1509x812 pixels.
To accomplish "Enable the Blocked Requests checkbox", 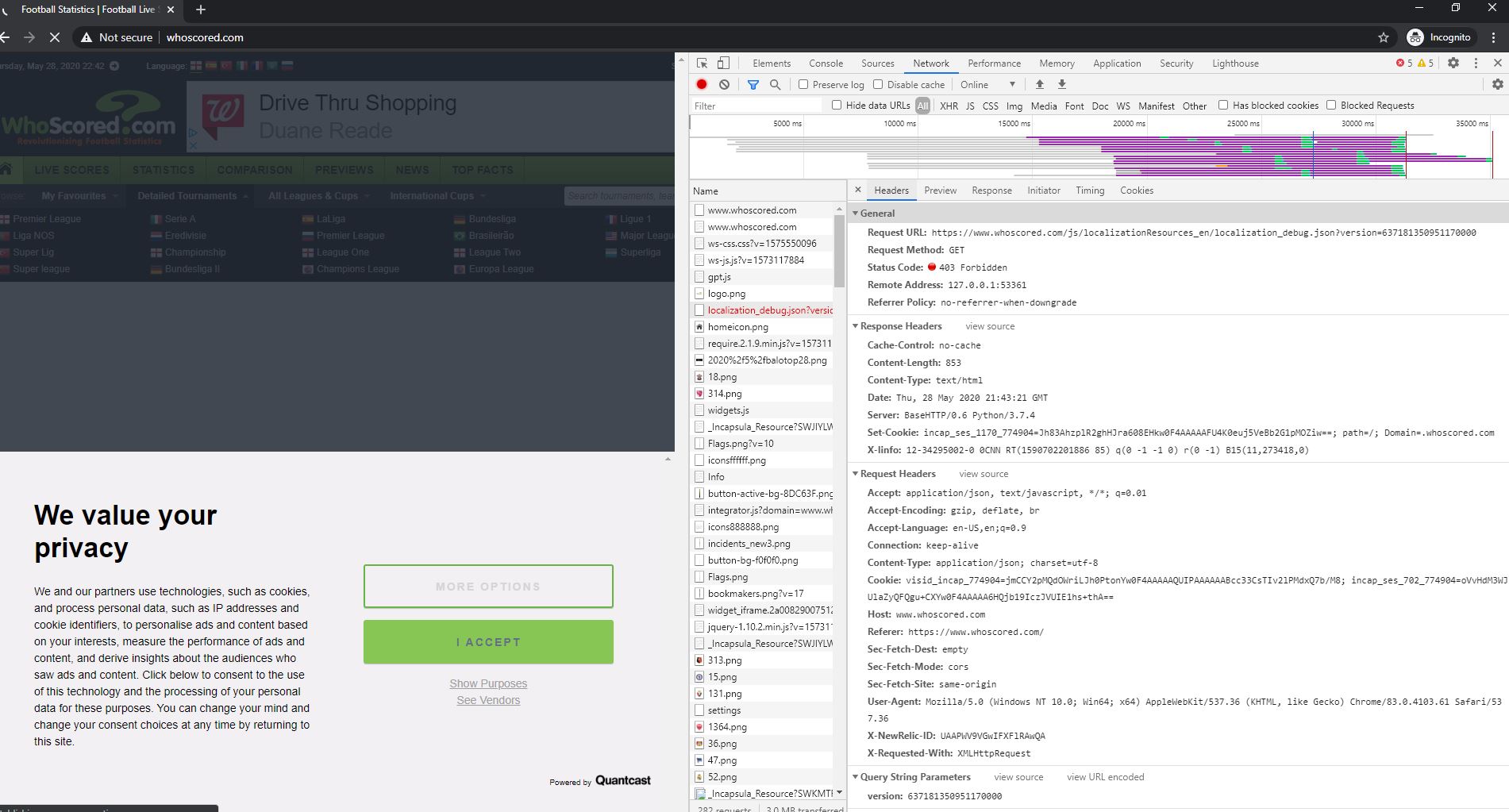I will click(x=1330, y=105).
